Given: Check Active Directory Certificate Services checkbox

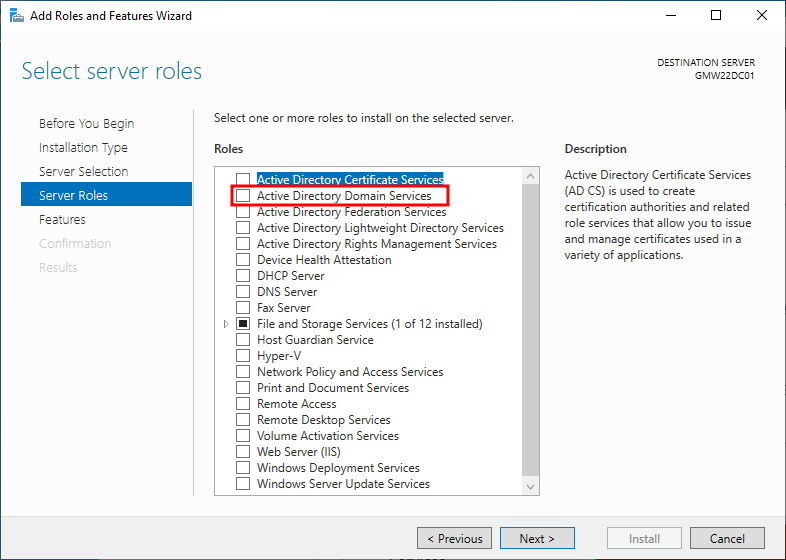Looking at the screenshot, I should click(x=243, y=179).
